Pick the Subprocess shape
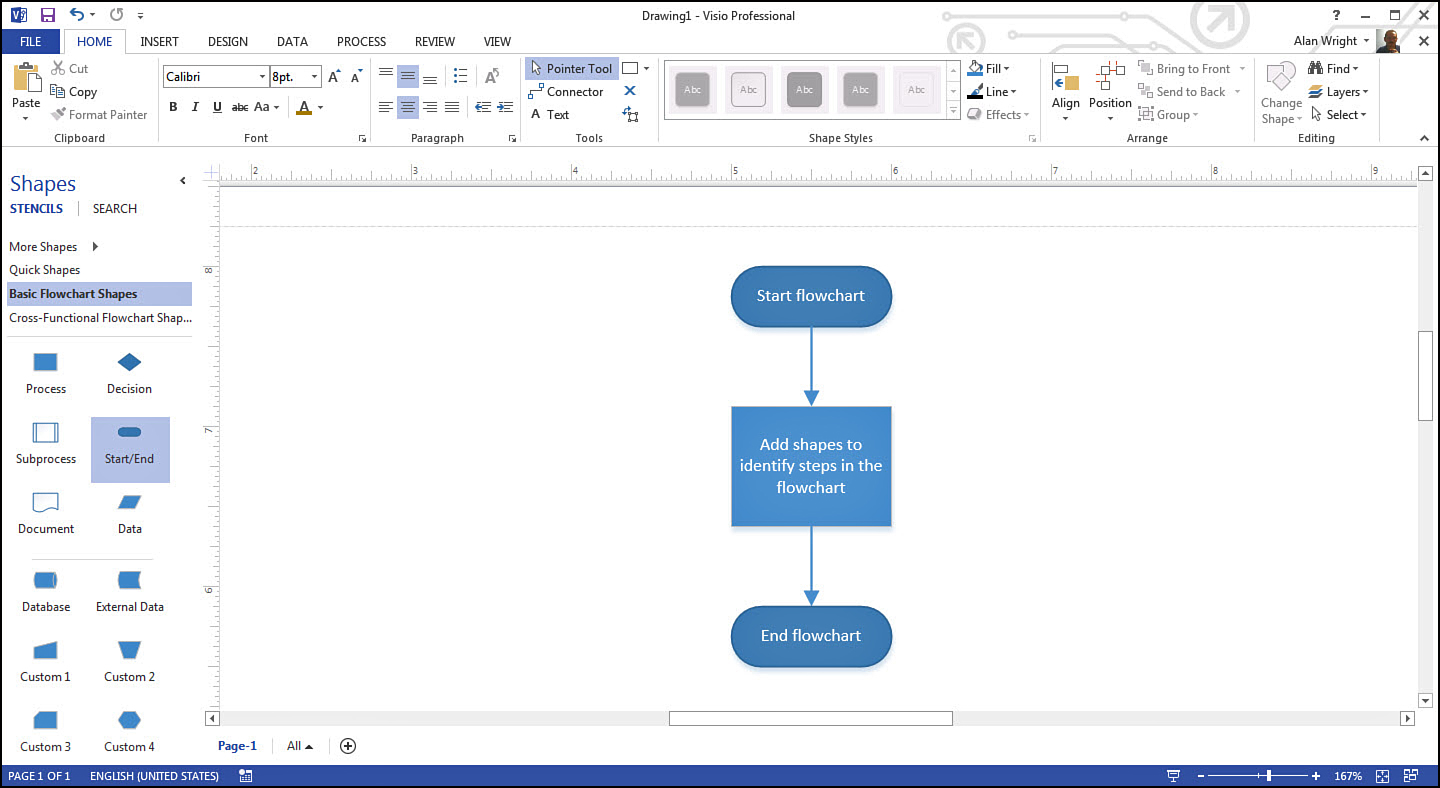 (46, 444)
